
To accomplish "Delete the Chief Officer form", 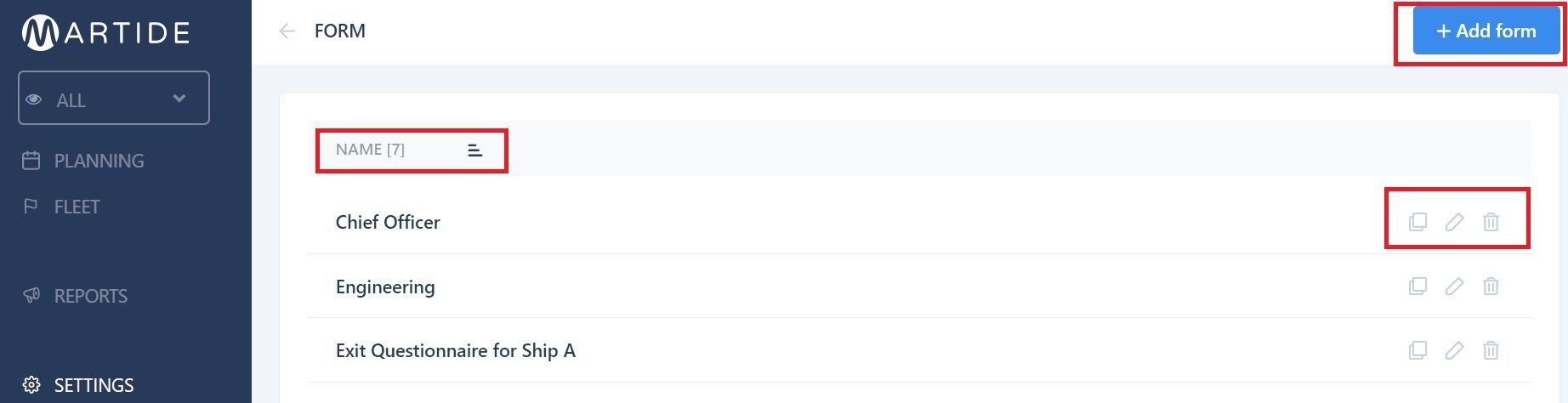I will pos(1491,222).
